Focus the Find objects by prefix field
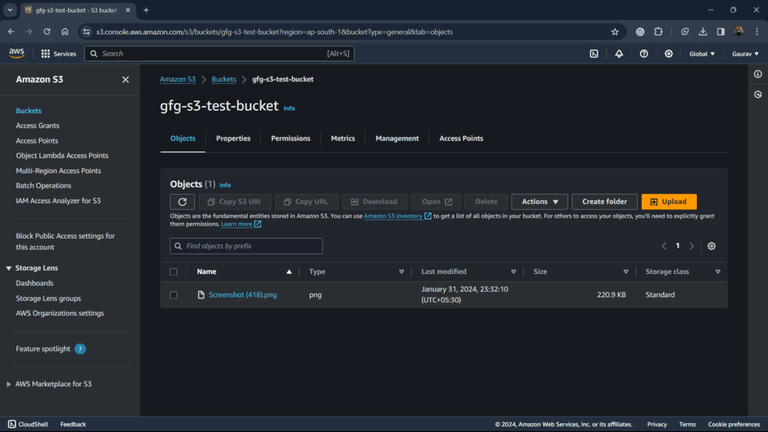This screenshot has height=432, width=768. (246, 246)
